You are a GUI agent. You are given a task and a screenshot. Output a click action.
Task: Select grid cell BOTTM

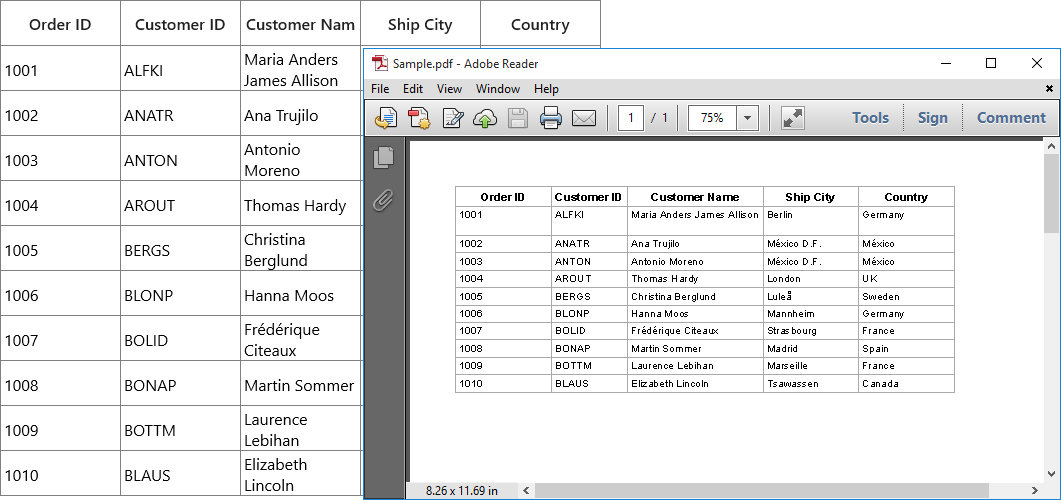tap(180, 430)
